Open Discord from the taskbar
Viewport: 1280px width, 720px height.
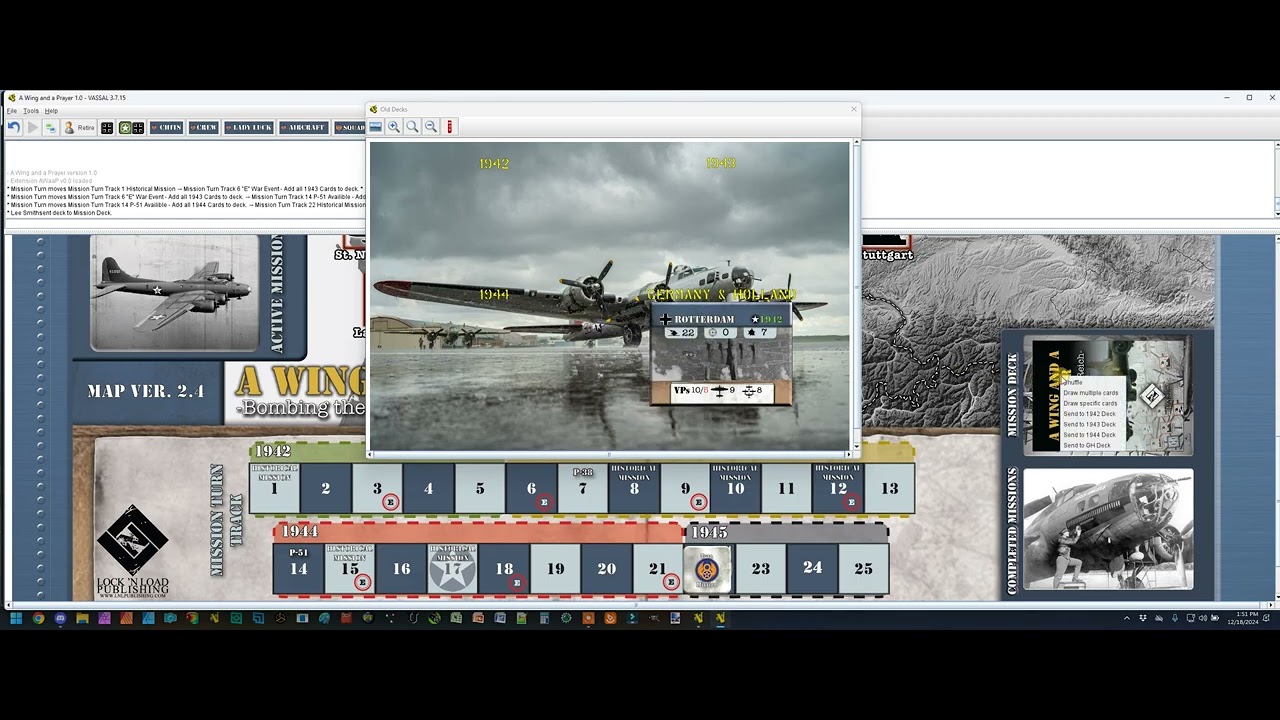tap(60, 619)
